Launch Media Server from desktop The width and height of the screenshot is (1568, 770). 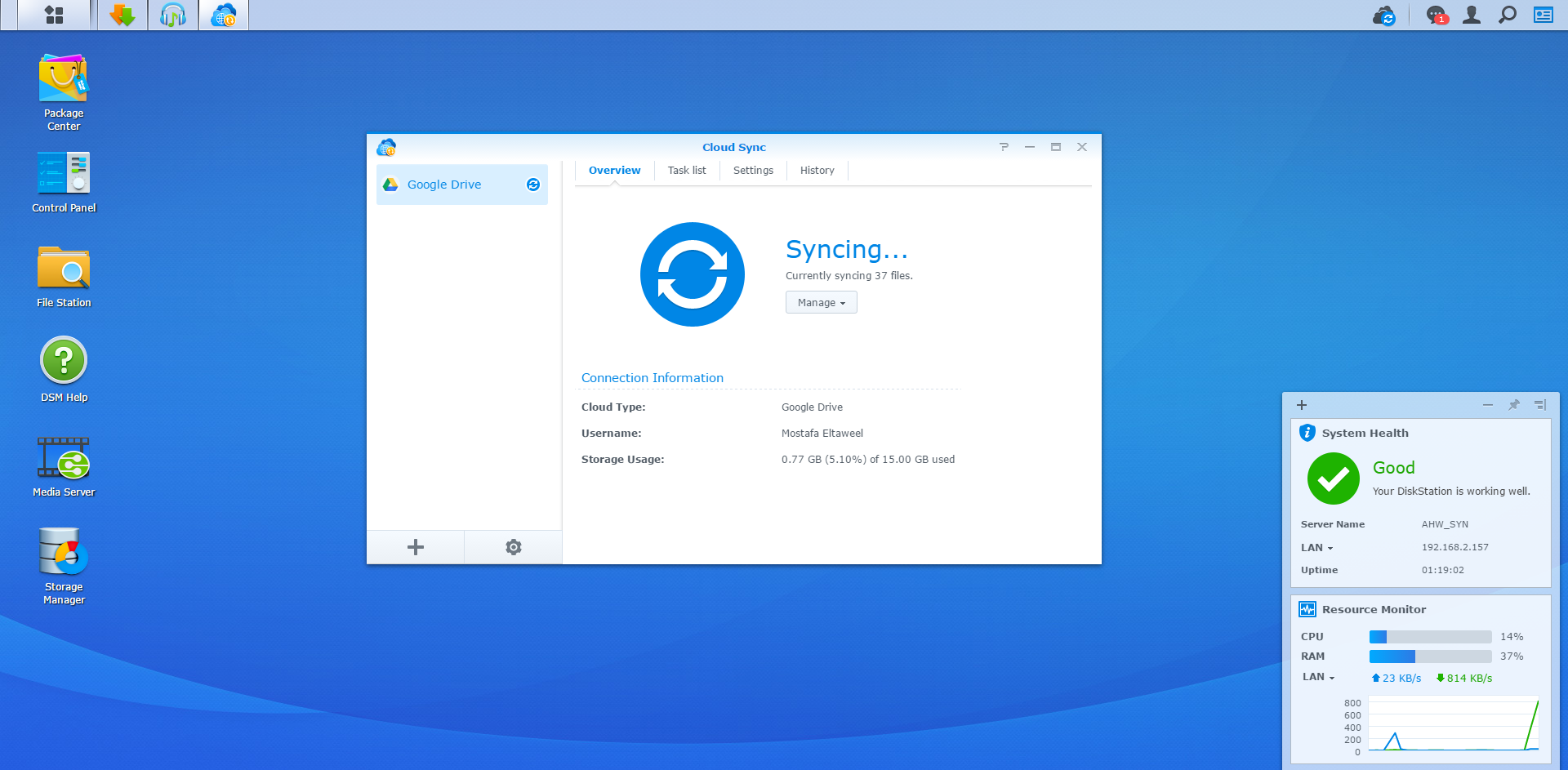pyautogui.click(x=64, y=467)
